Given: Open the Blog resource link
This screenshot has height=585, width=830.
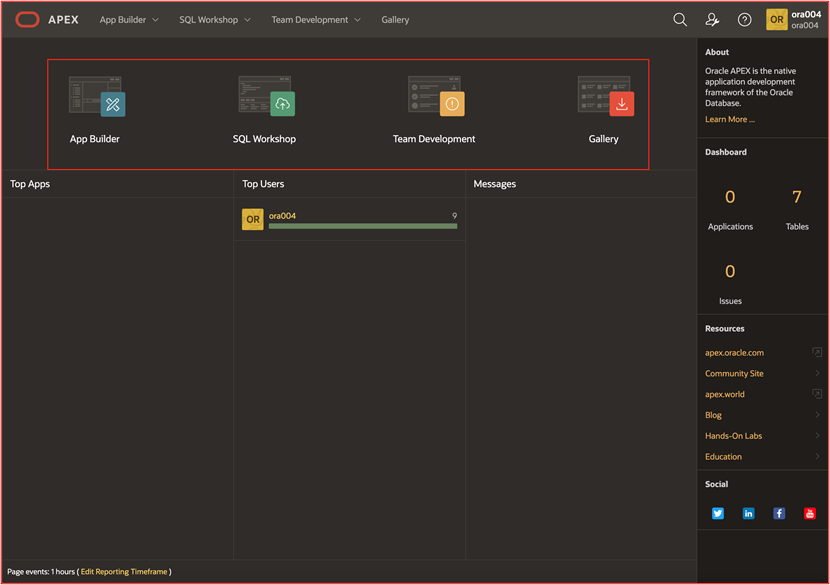Looking at the screenshot, I should pos(713,415).
